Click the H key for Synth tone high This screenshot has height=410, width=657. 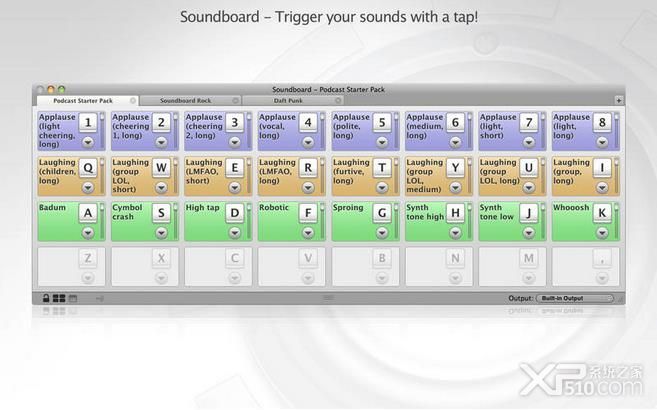click(x=455, y=213)
